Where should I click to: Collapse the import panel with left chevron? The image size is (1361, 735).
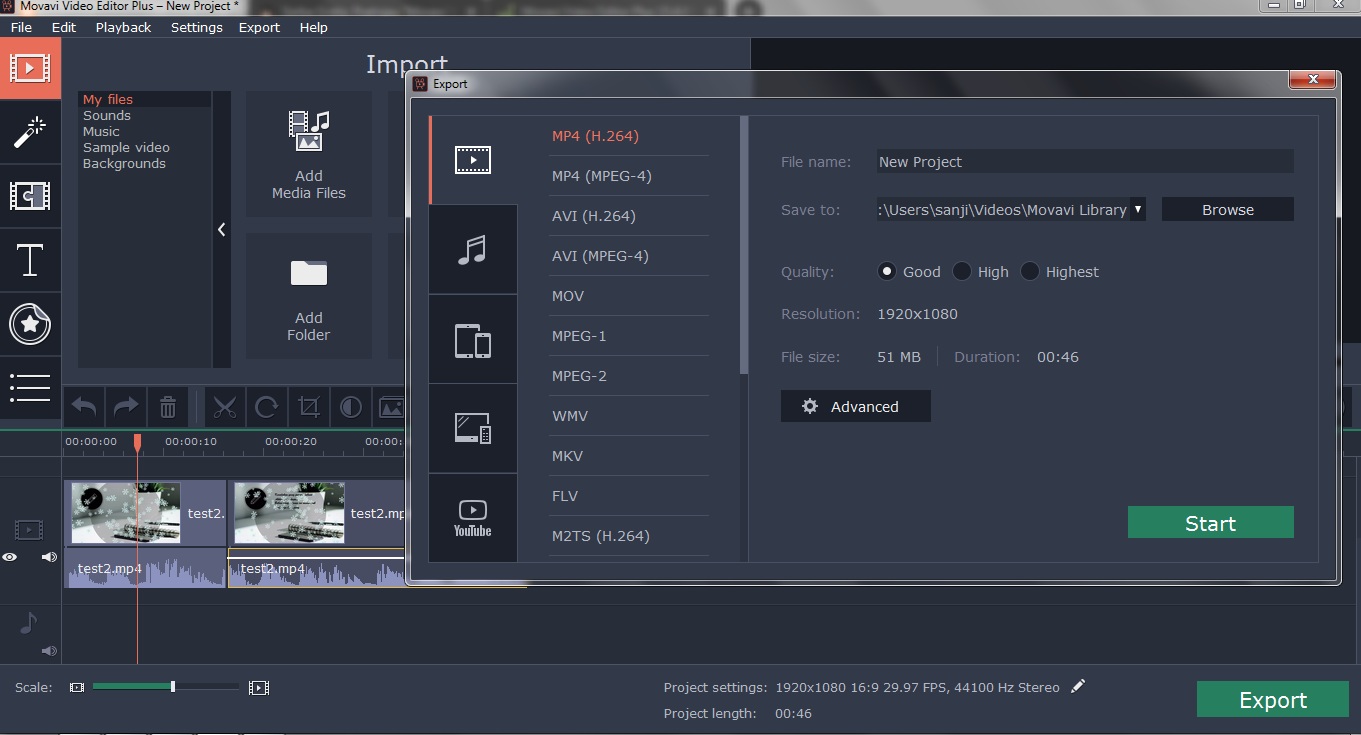pyautogui.click(x=222, y=229)
